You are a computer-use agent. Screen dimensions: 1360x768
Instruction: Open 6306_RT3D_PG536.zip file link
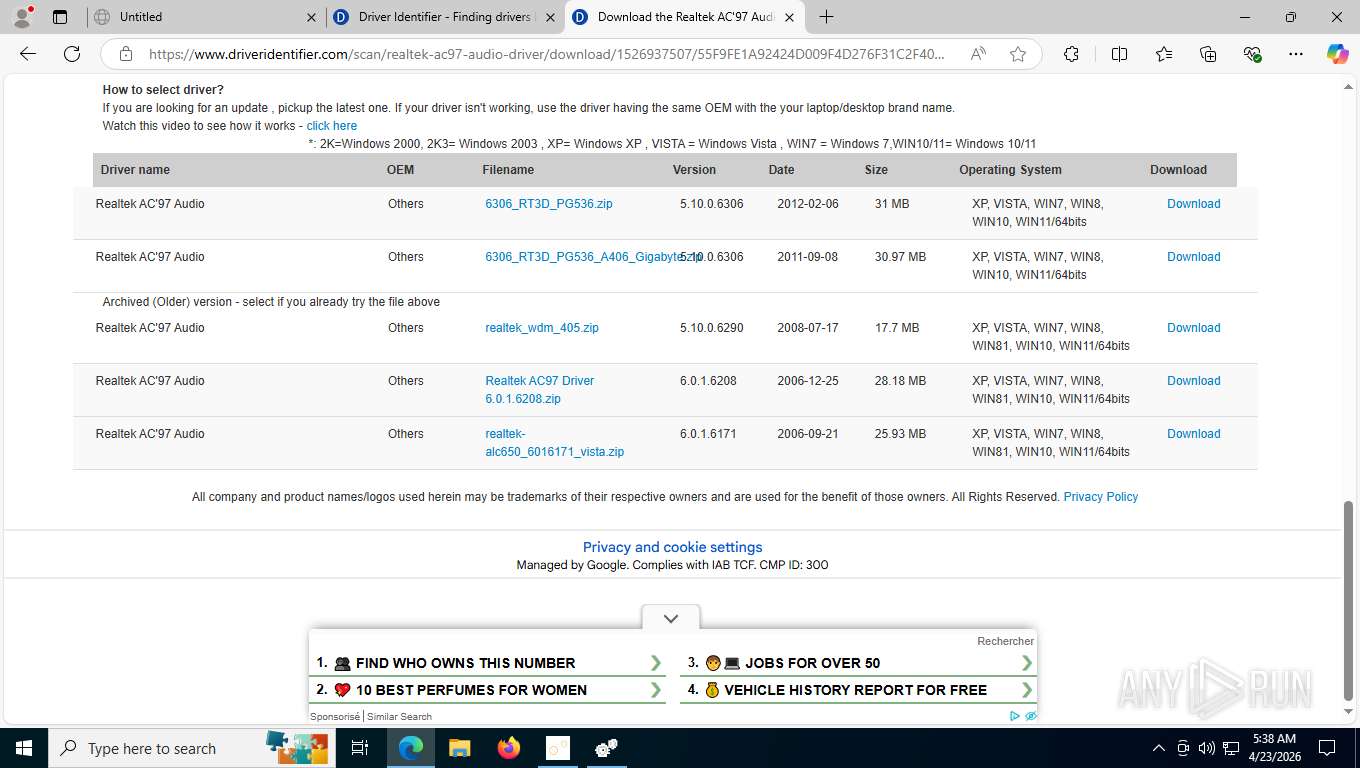pyautogui.click(x=549, y=204)
